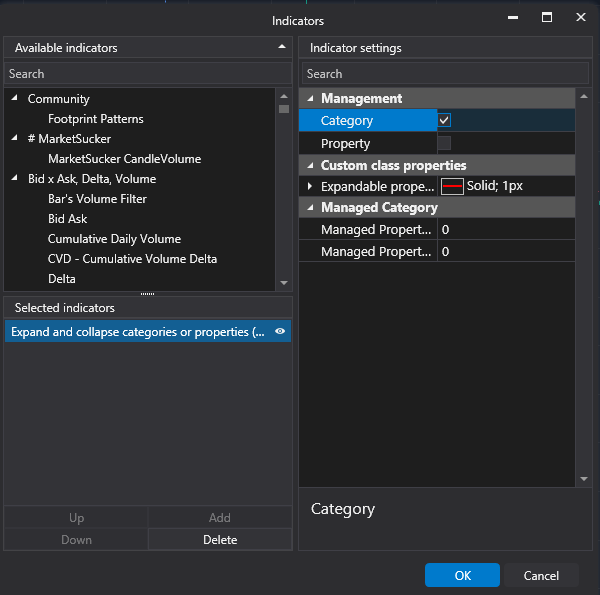The height and width of the screenshot is (595, 600).
Task: Select the Bid Ask indicator
Action: 67,218
